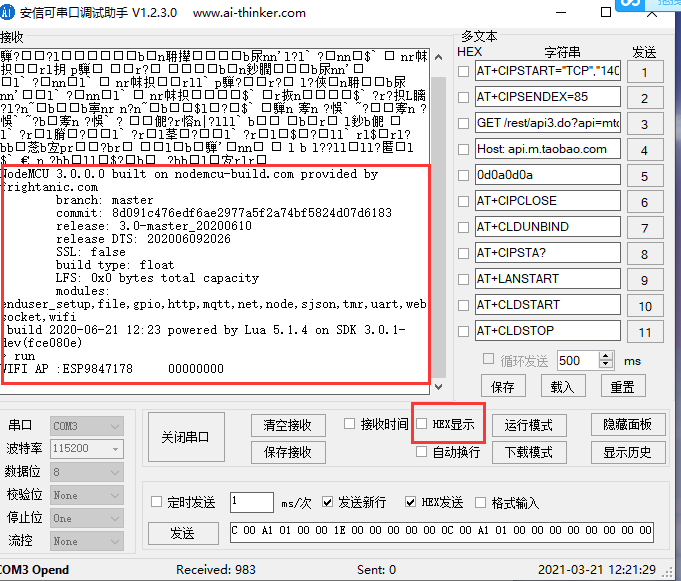Tick the HEX checkbox for AT+CIPSENDEX=85 row
The height and width of the screenshot is (581, 681).
click(463, 97)
